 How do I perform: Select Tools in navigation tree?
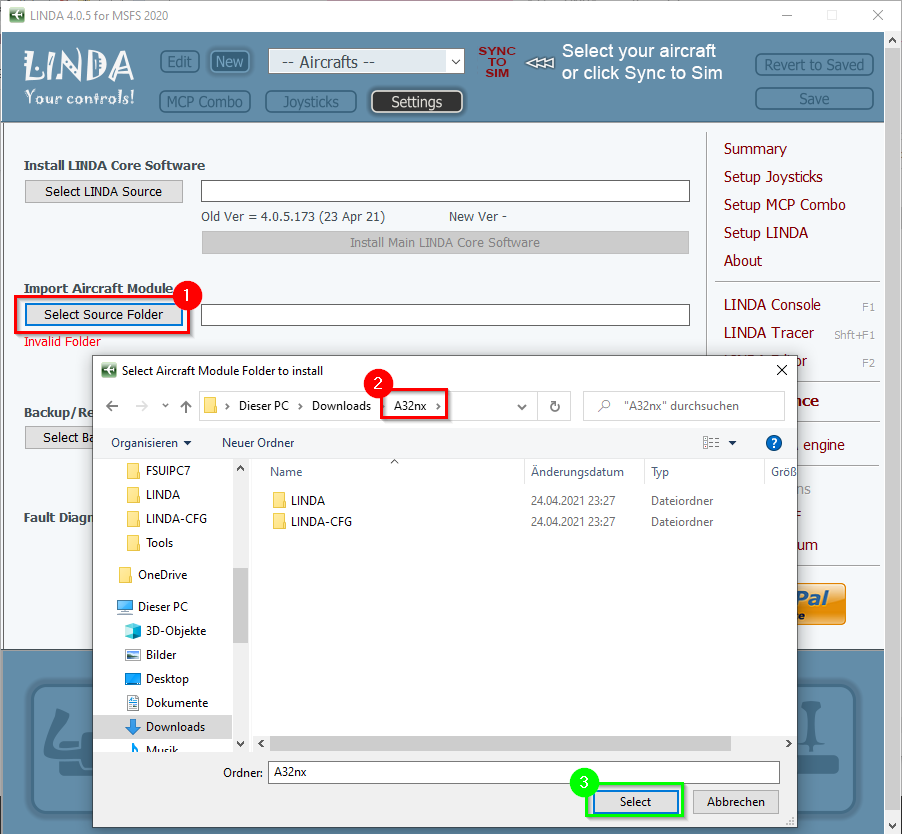[159, 543]
